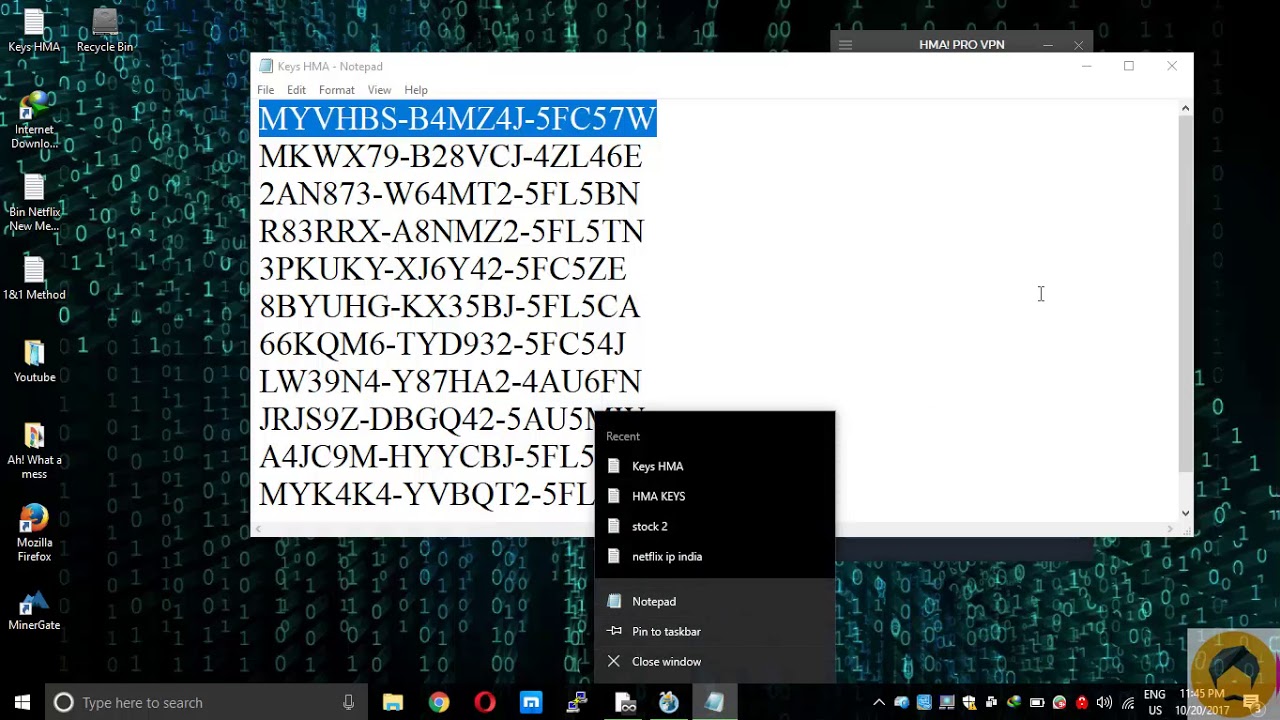The width and height of the screenshot is (1280, 720).
Task: Click the key line starting A4JC9M-HYYCBJ
Action: click(x=426, y=456)
